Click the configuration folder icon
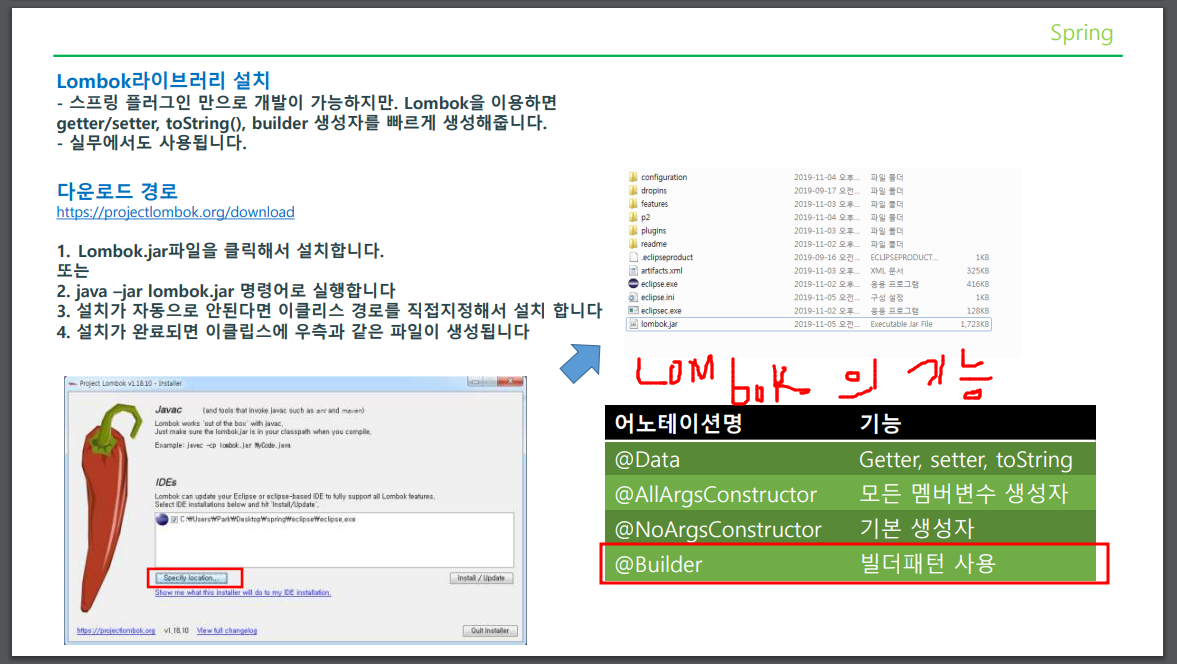Image resolution: width=1177 pixels, height=664 pixels. pyautogui.click(x=633, y=177)
